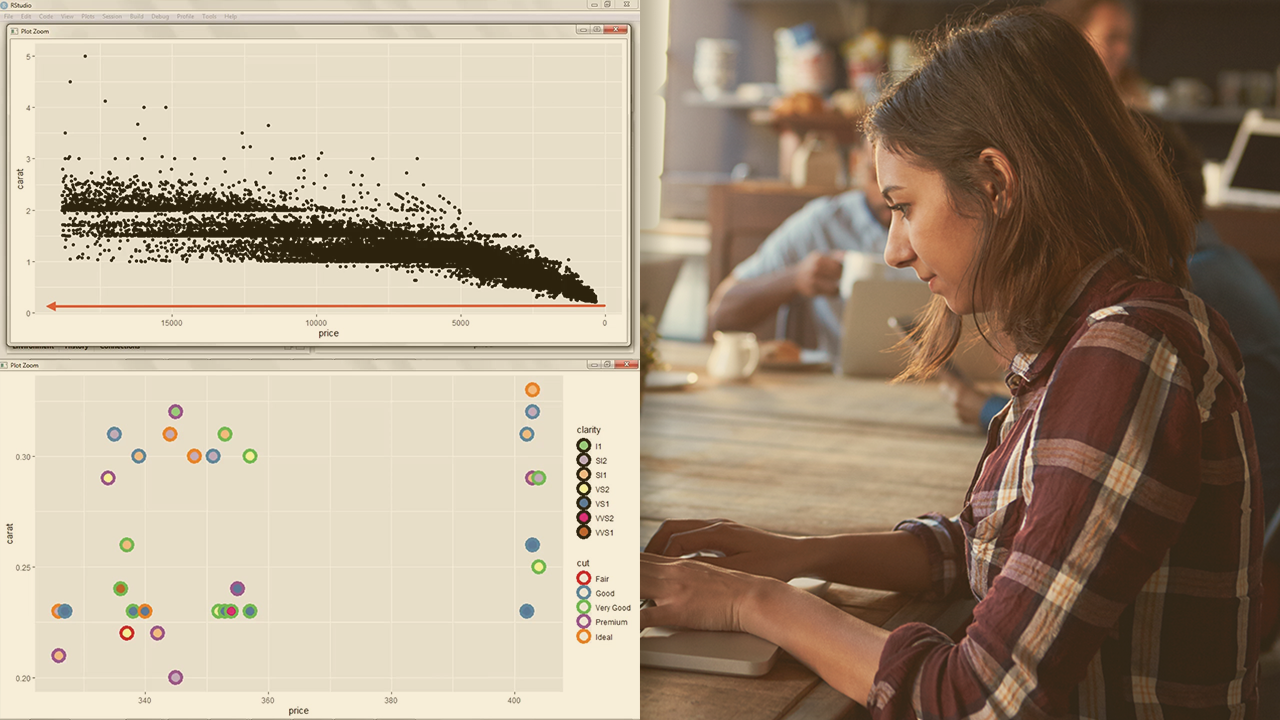Open the Tools menu

coord(209,17)
